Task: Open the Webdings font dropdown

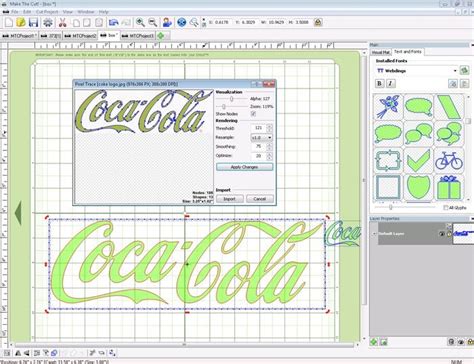Action: [x=455, y=71]
